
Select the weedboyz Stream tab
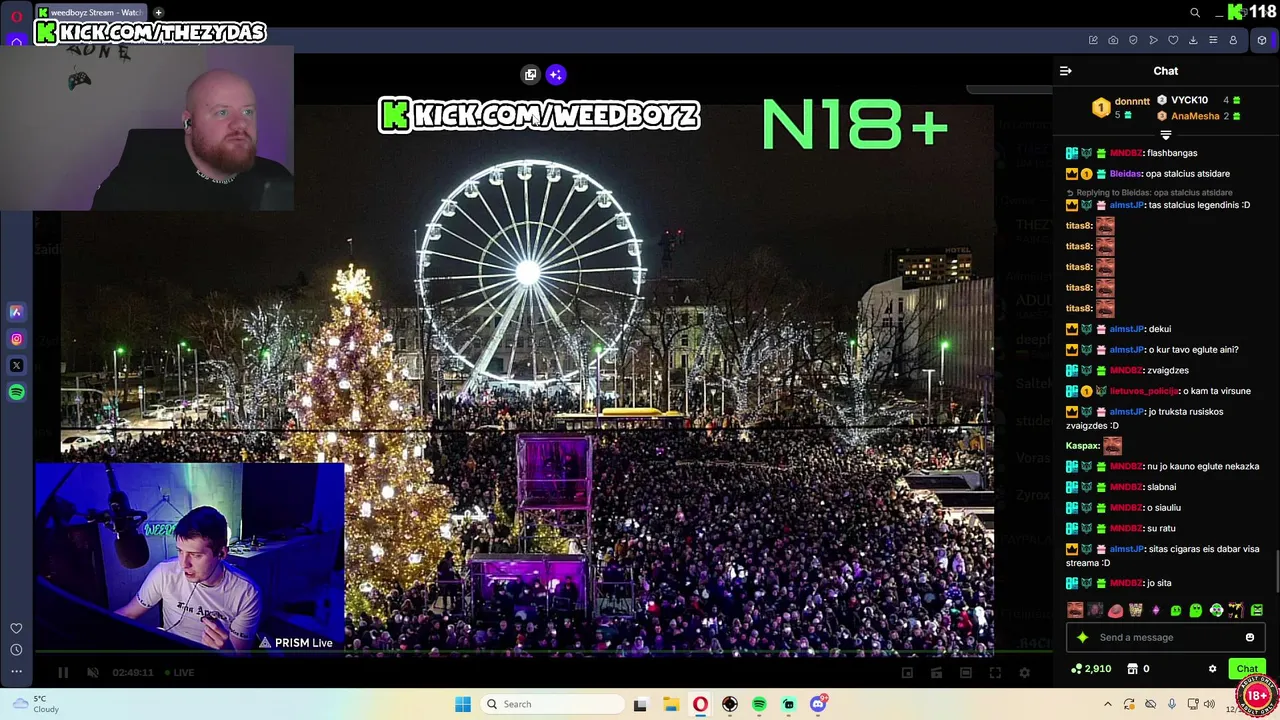click(92, 12)
